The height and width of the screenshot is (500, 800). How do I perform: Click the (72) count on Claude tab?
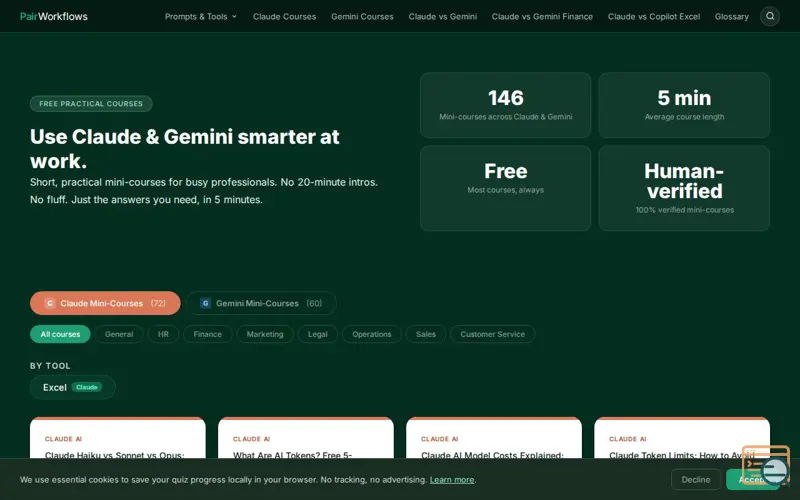pyautogui.click(x=158, y=303)
